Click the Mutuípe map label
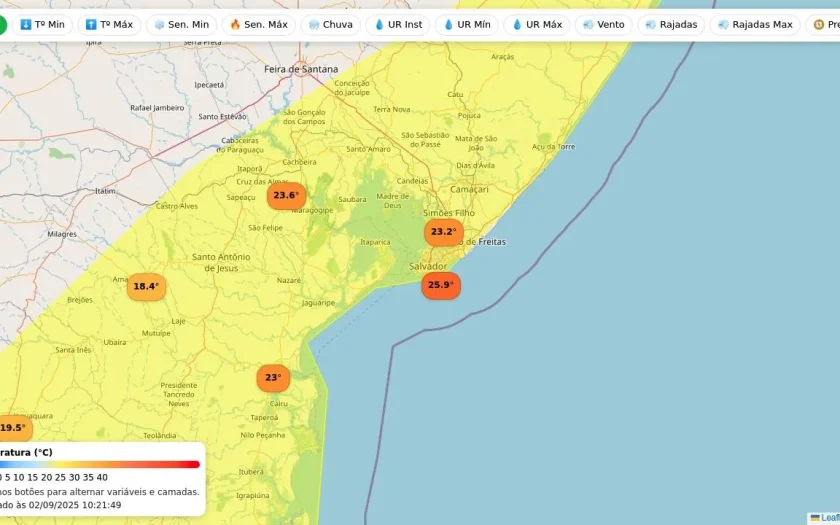This screenshot has width=840, height=525. point(156,333)
